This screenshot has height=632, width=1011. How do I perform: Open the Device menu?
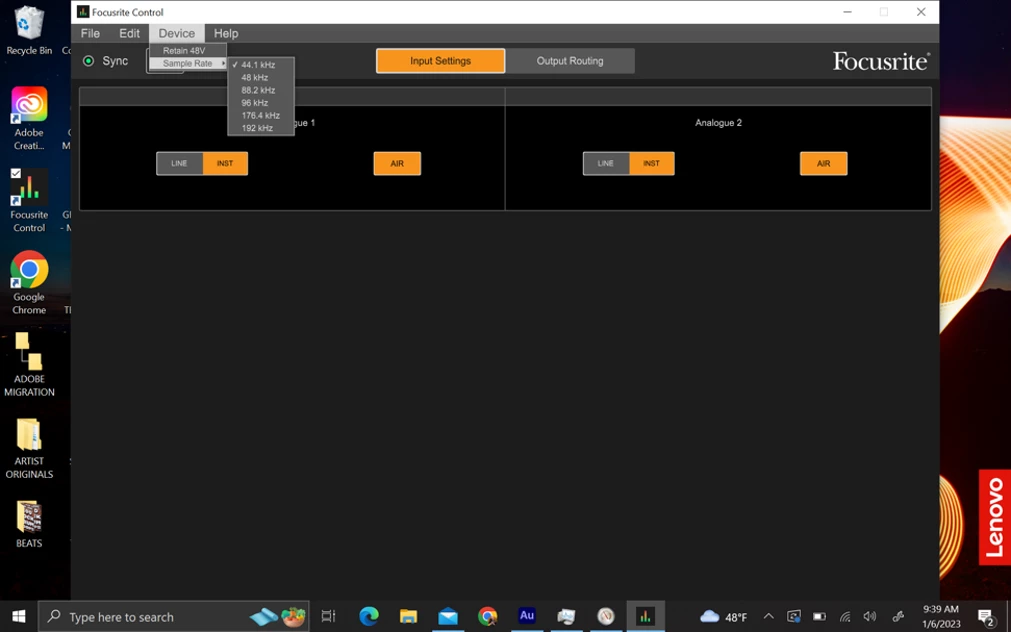tap(177, 34)
